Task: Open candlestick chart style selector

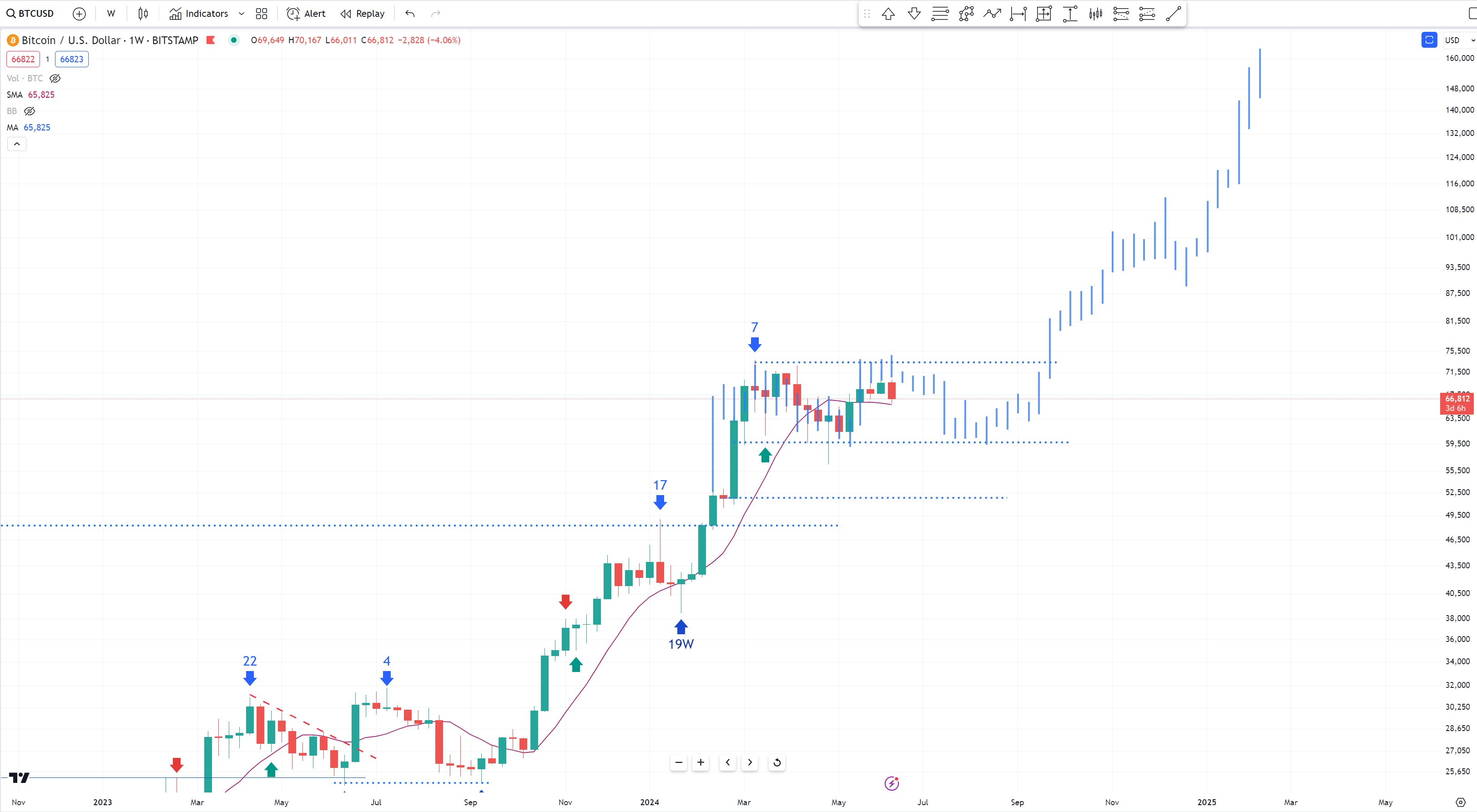Action: click(x=143, y=14)
